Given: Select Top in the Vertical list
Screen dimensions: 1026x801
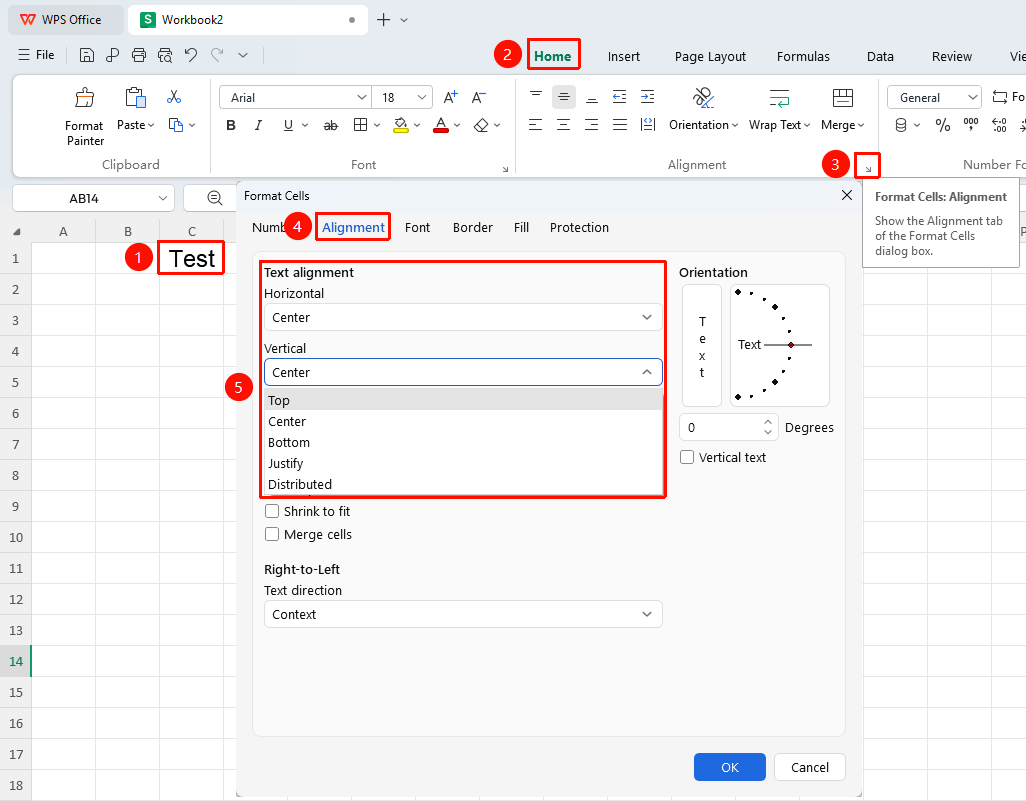Looking at the screenshot, I should coord(463,400).
